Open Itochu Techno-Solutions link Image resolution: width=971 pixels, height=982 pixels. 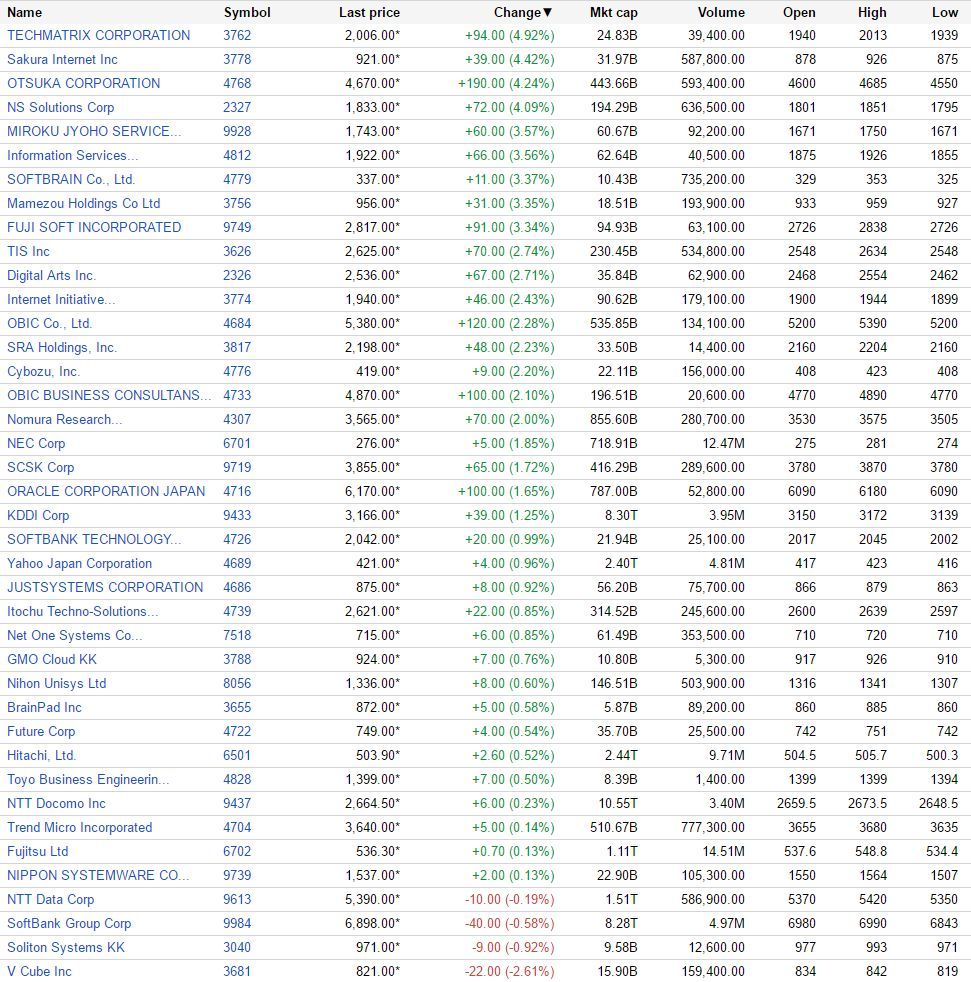point(83,612)
